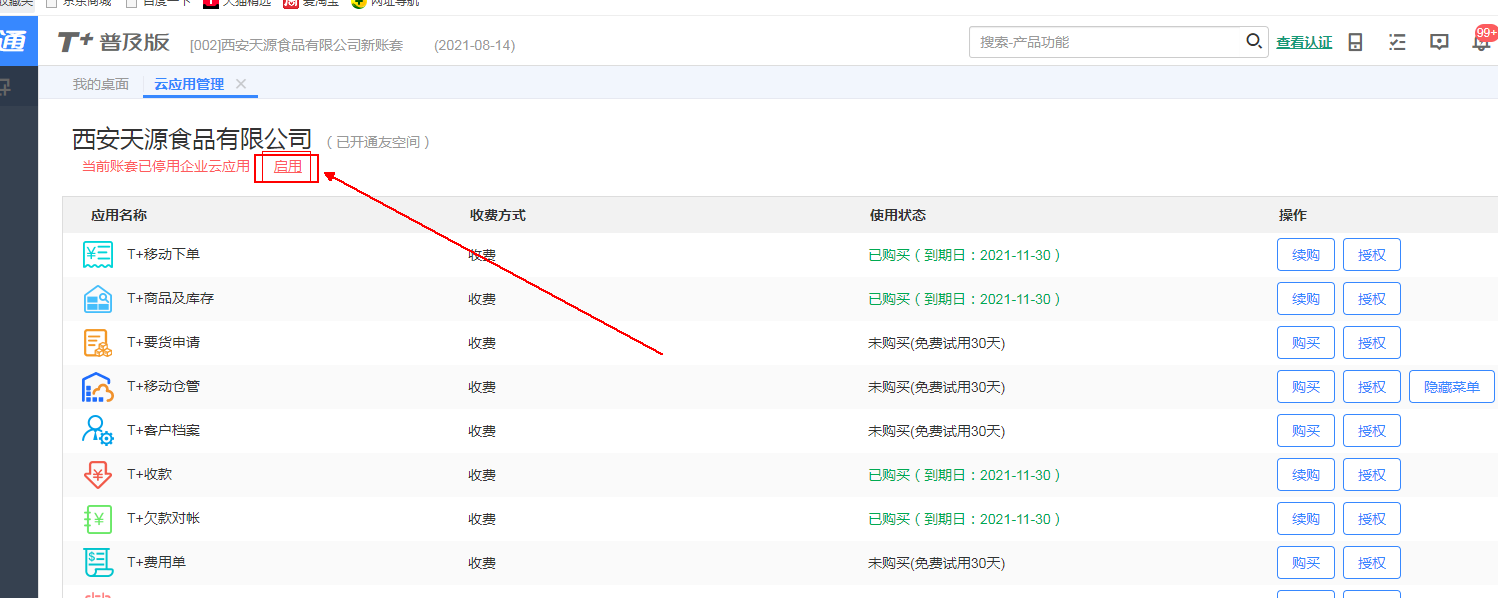Click 购买 for T+要货申请

(1306, 343)
